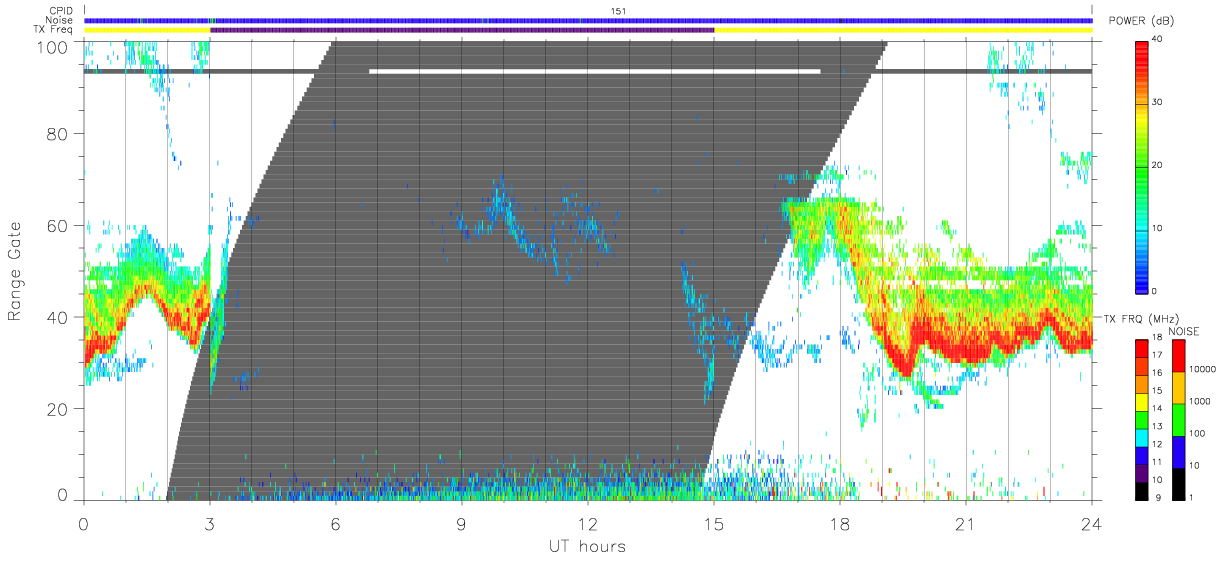
Task: Click the 20 tick on Range Gate axis
Action: [x=57, y=409]
